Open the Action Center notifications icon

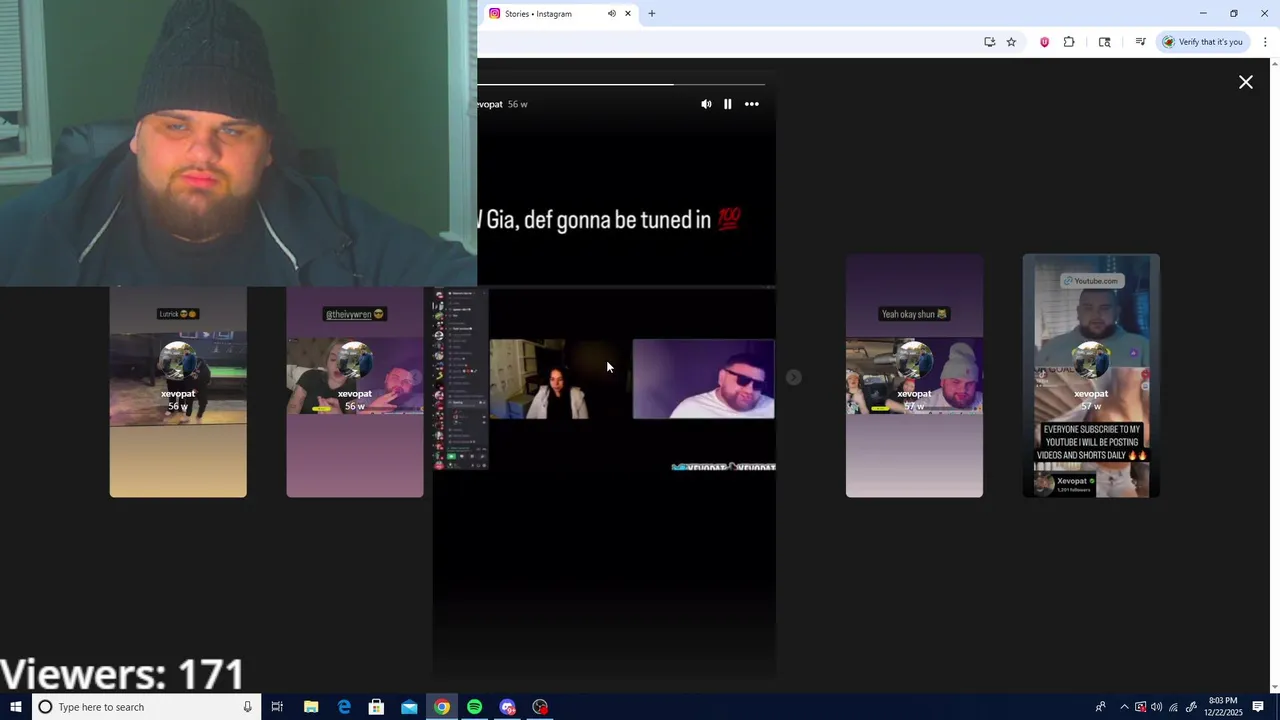1258,707
